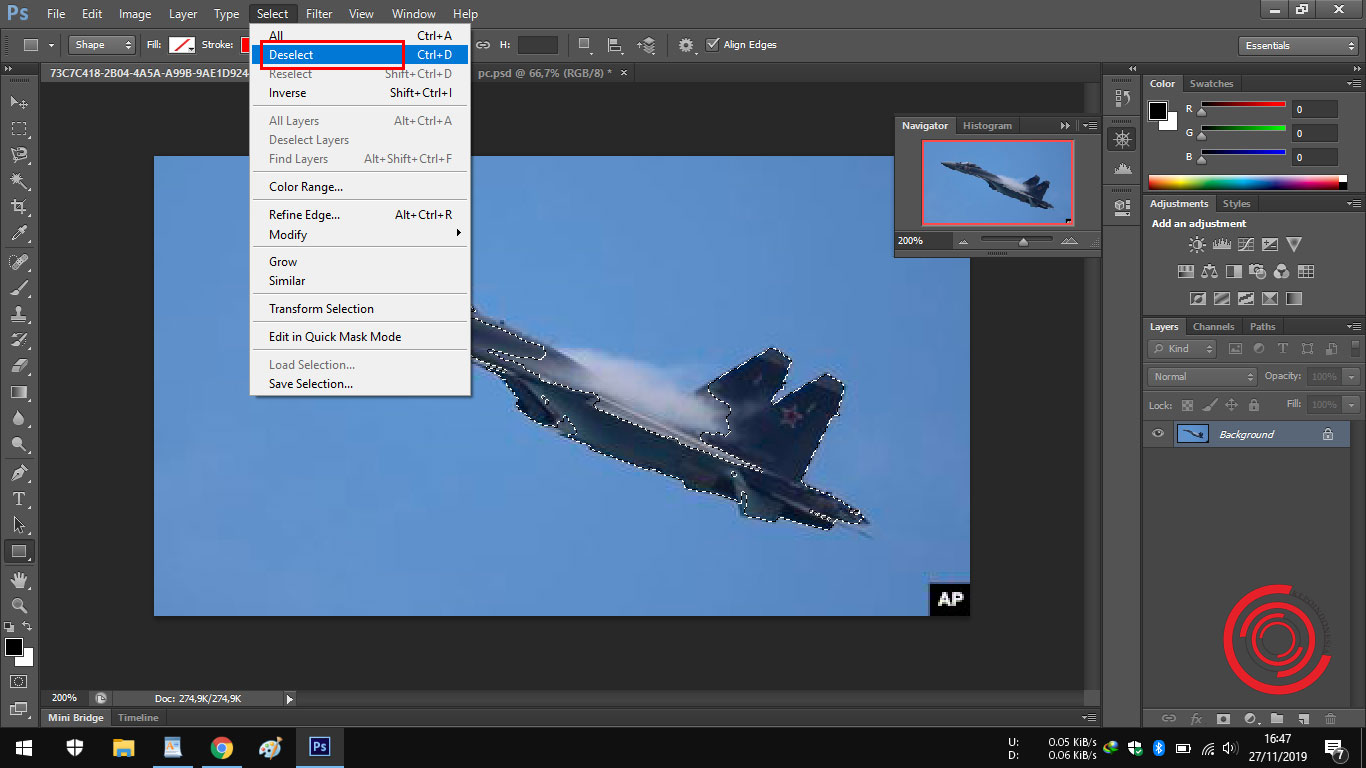Toggle the Align Edges checkbox
Image resolution: width=1366 pixels, height=768 pixels.
(x=713, y=44)
